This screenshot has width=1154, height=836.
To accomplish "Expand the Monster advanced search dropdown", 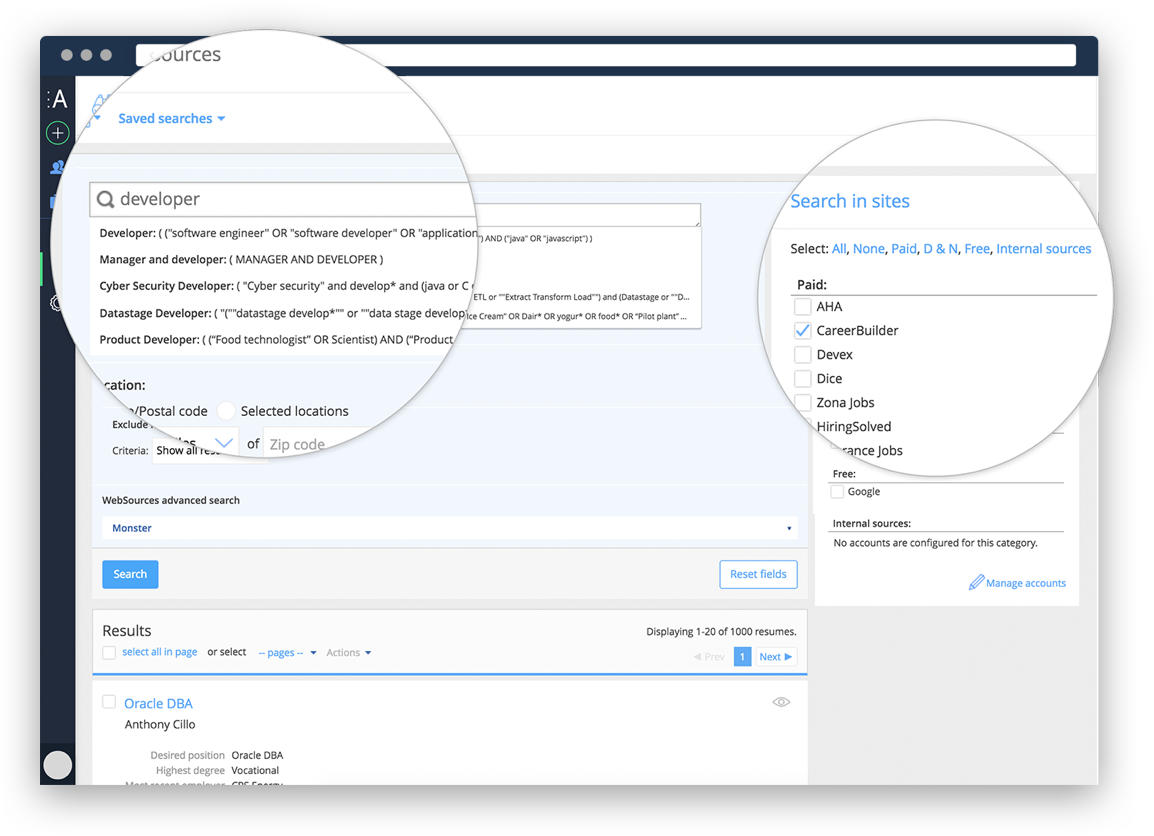I will point(449,528).
